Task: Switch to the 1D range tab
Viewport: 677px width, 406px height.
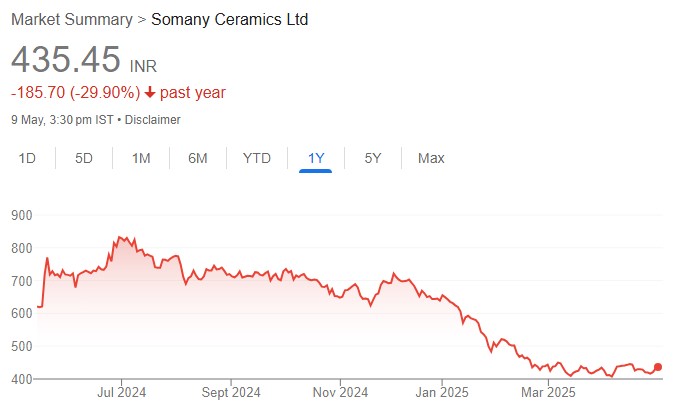Action: coord(28,158)
